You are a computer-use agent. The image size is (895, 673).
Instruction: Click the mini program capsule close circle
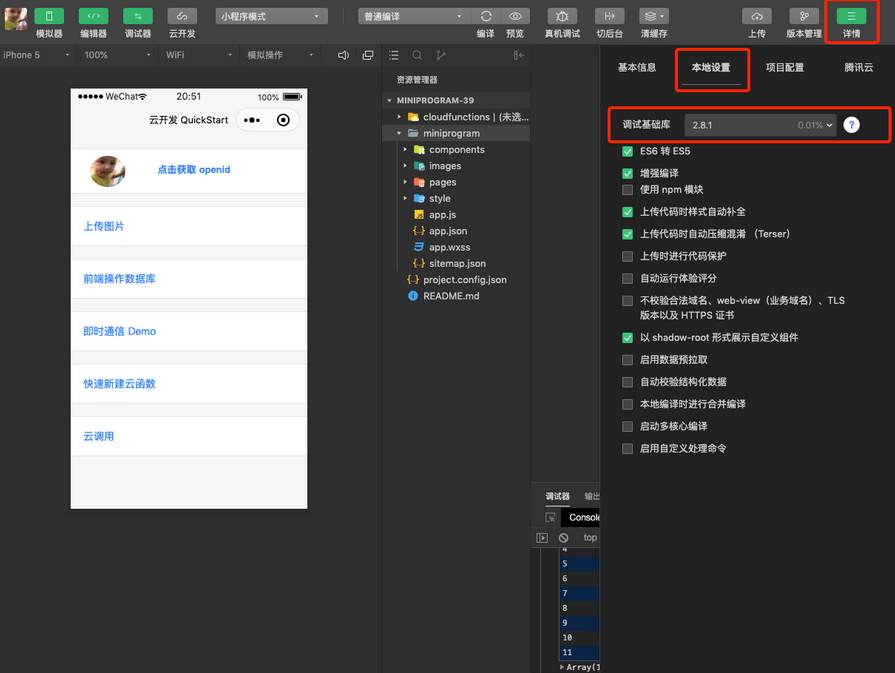coord(283,120)
